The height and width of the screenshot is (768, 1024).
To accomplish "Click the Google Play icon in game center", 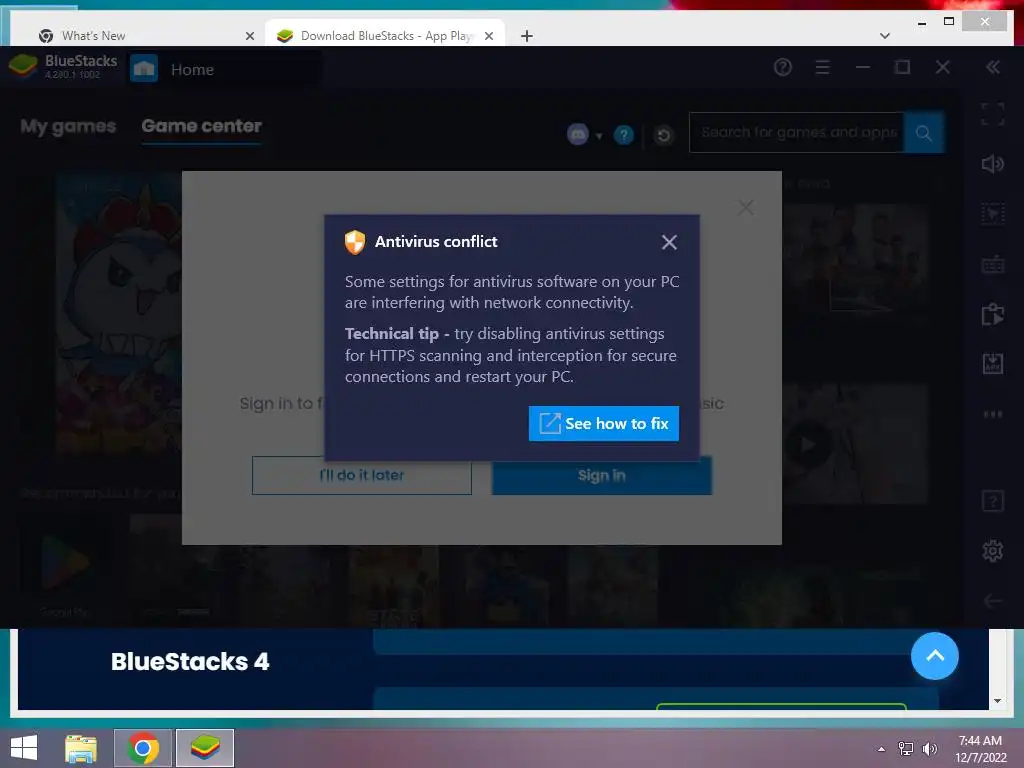I will tap(65, 562).
